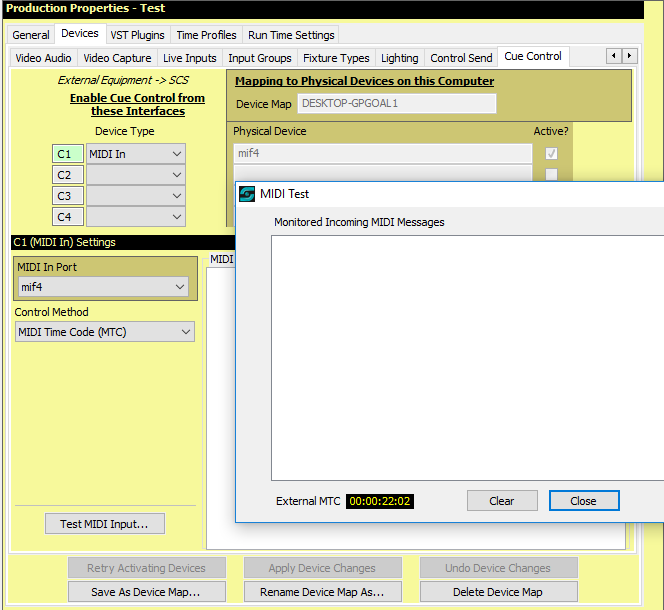This screenshot has height=610, width=664.
Task: Open the Control Method dropdown
Action: pyautogui.click(x=105, y=332)
